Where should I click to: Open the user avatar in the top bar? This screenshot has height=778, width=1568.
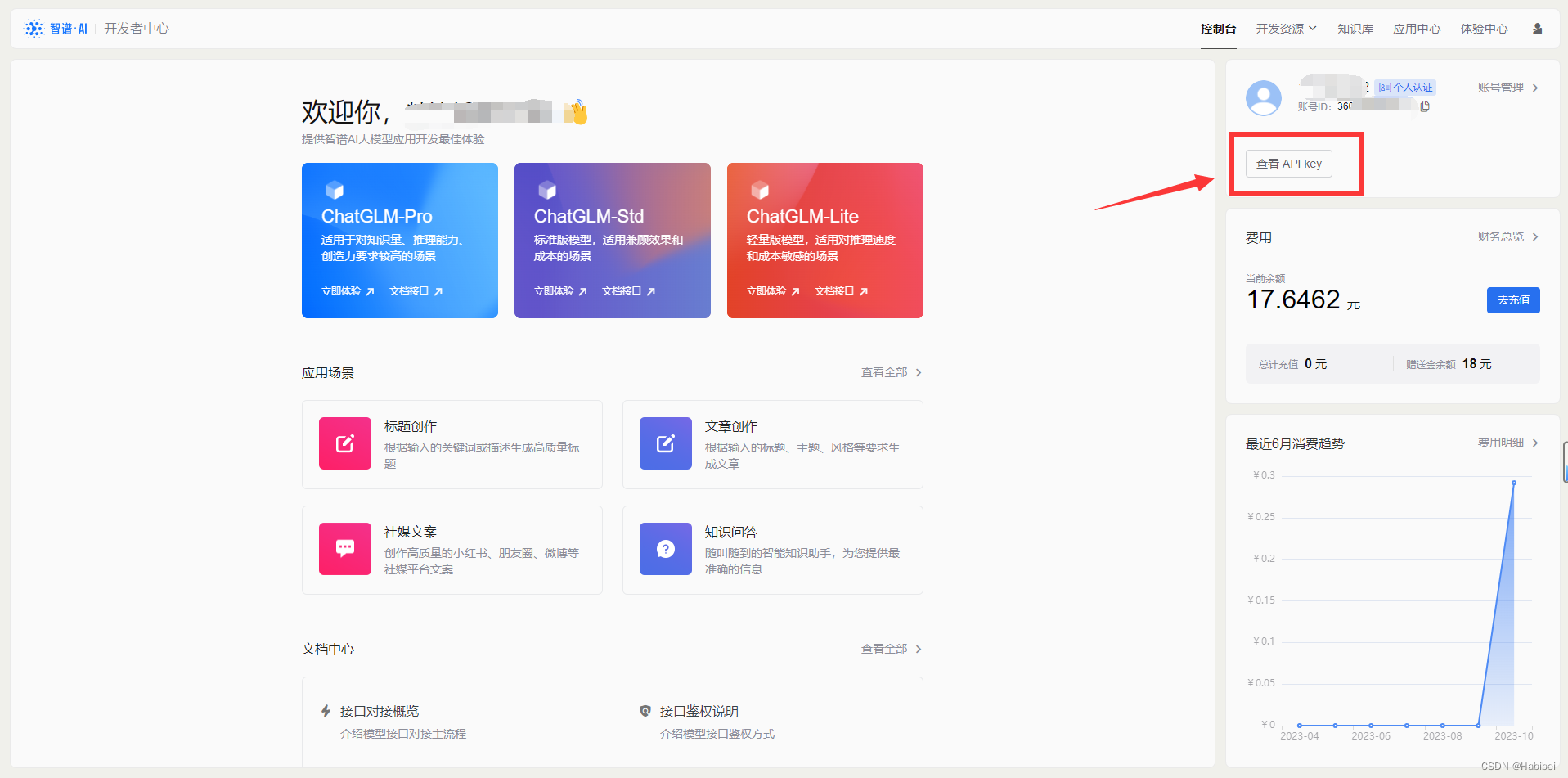[x=1537, y=28]
